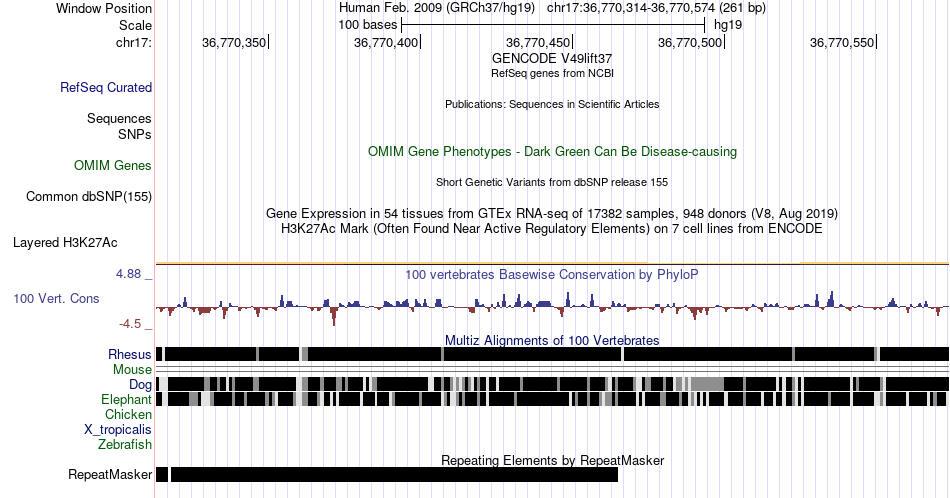Click the Elephant alignment row label
The image size is (950, 498).
(x=126, y=399)
